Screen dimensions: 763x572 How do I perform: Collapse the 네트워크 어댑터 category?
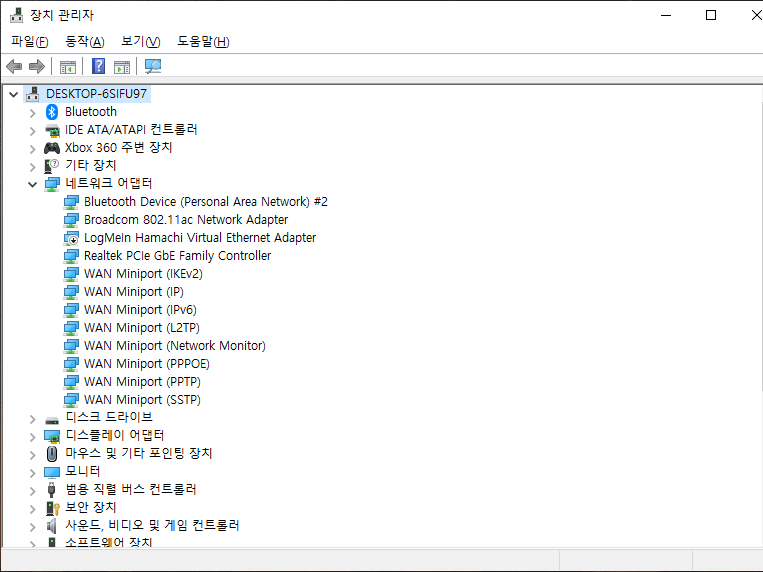[33, 185]
